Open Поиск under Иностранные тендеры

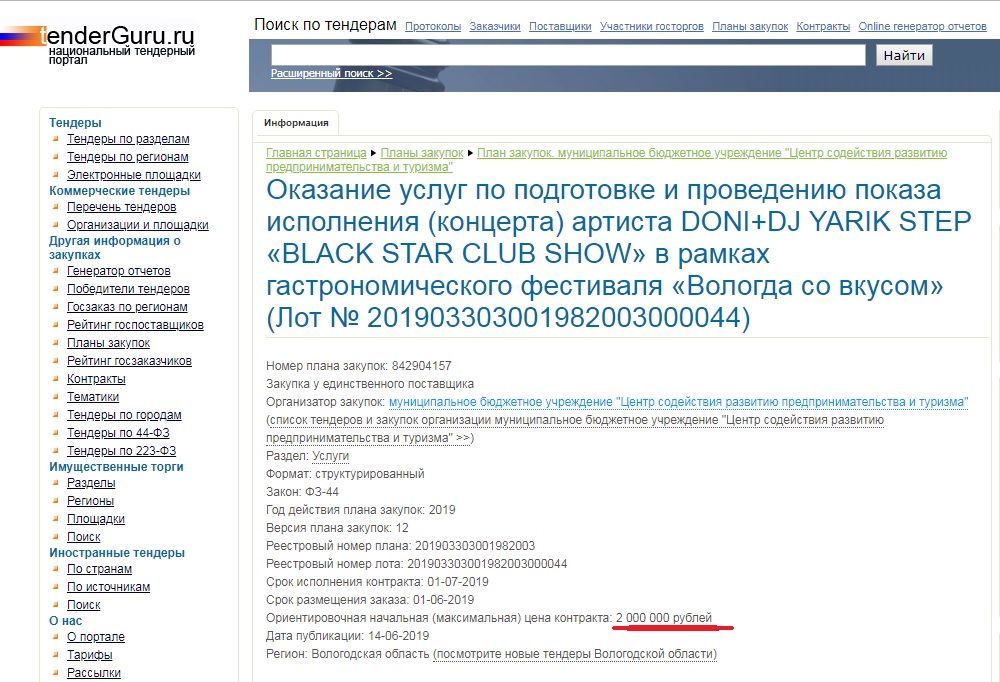(x=84, y=604)
